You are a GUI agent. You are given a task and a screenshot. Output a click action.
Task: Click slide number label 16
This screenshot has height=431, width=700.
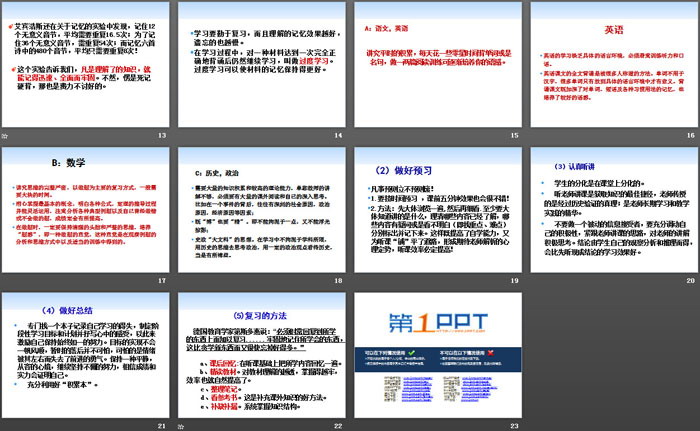click(691, 135)
